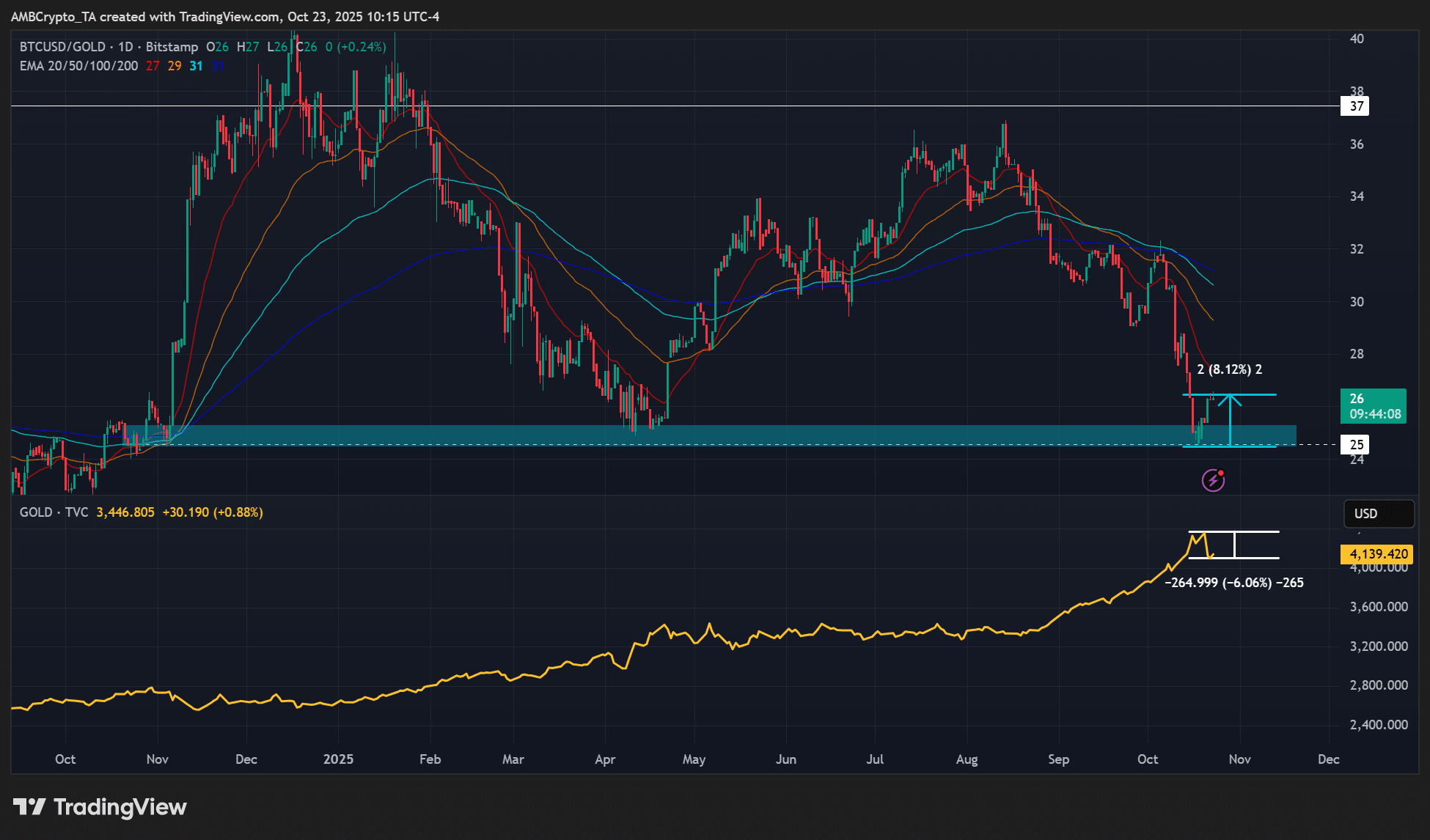
Task: Click the cyan EMA value 31
Action: click(x=196, y=66)
